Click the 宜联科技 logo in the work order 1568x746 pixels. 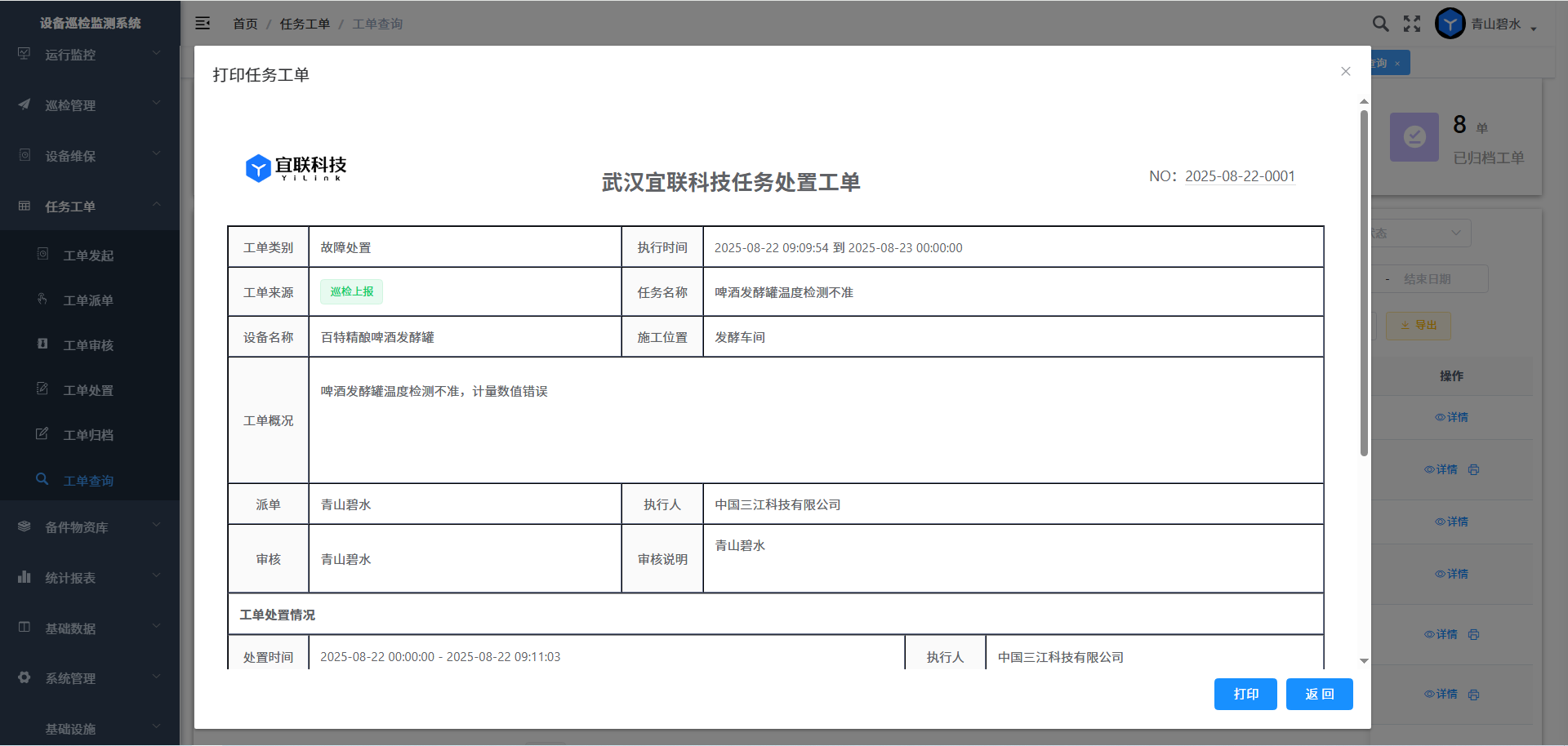point(296,168)
